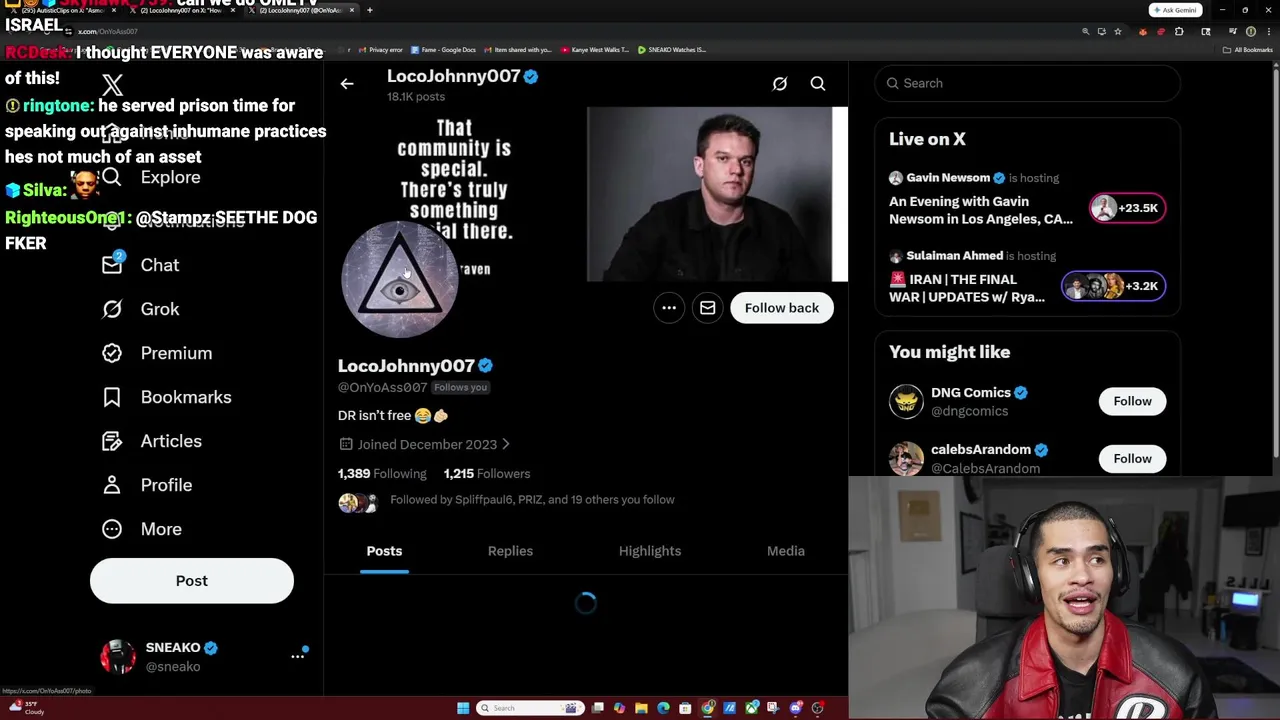Open Grok from the sidebar

141,309
